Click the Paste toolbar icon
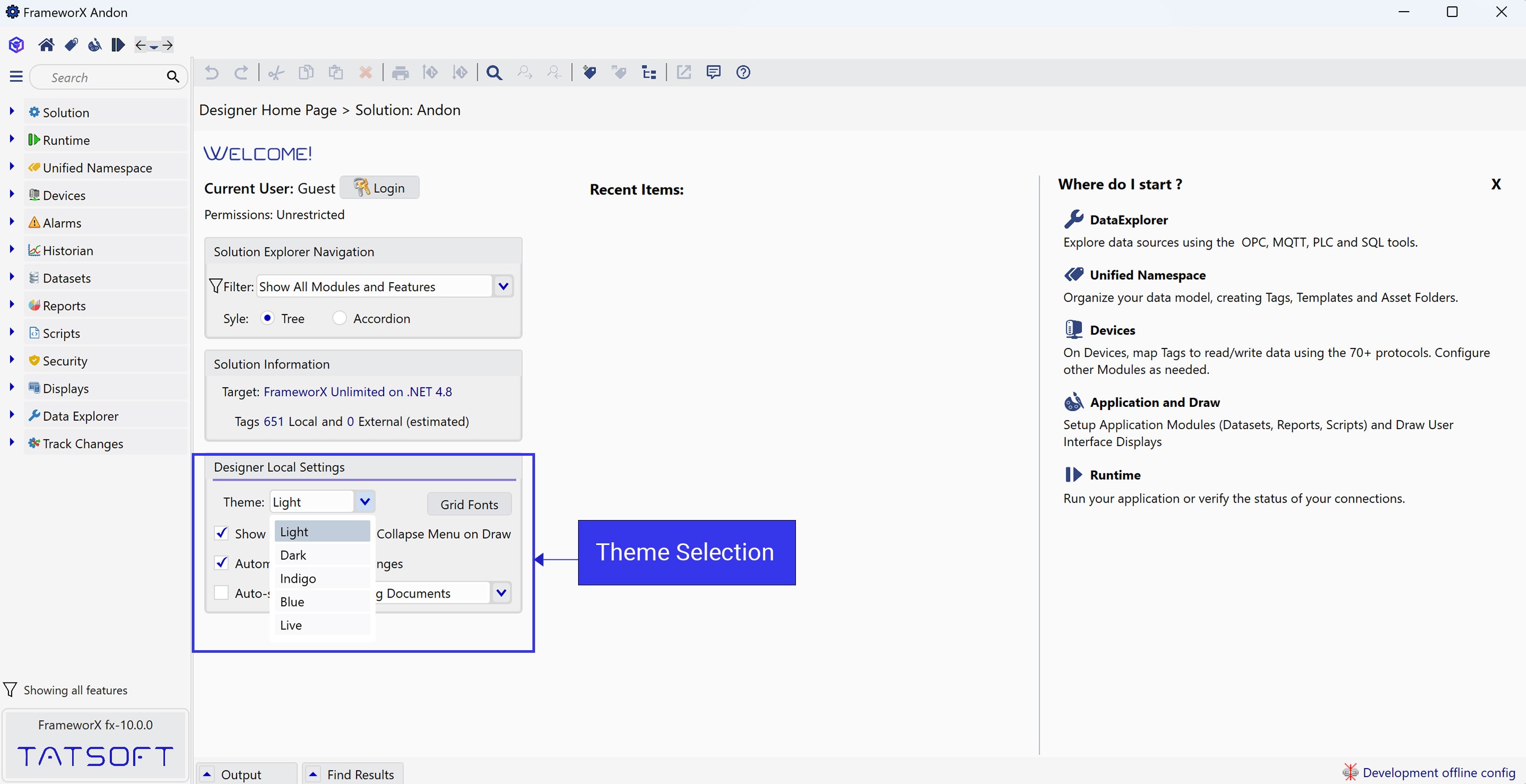This screenshot has width=1526, height=784. 336,72
